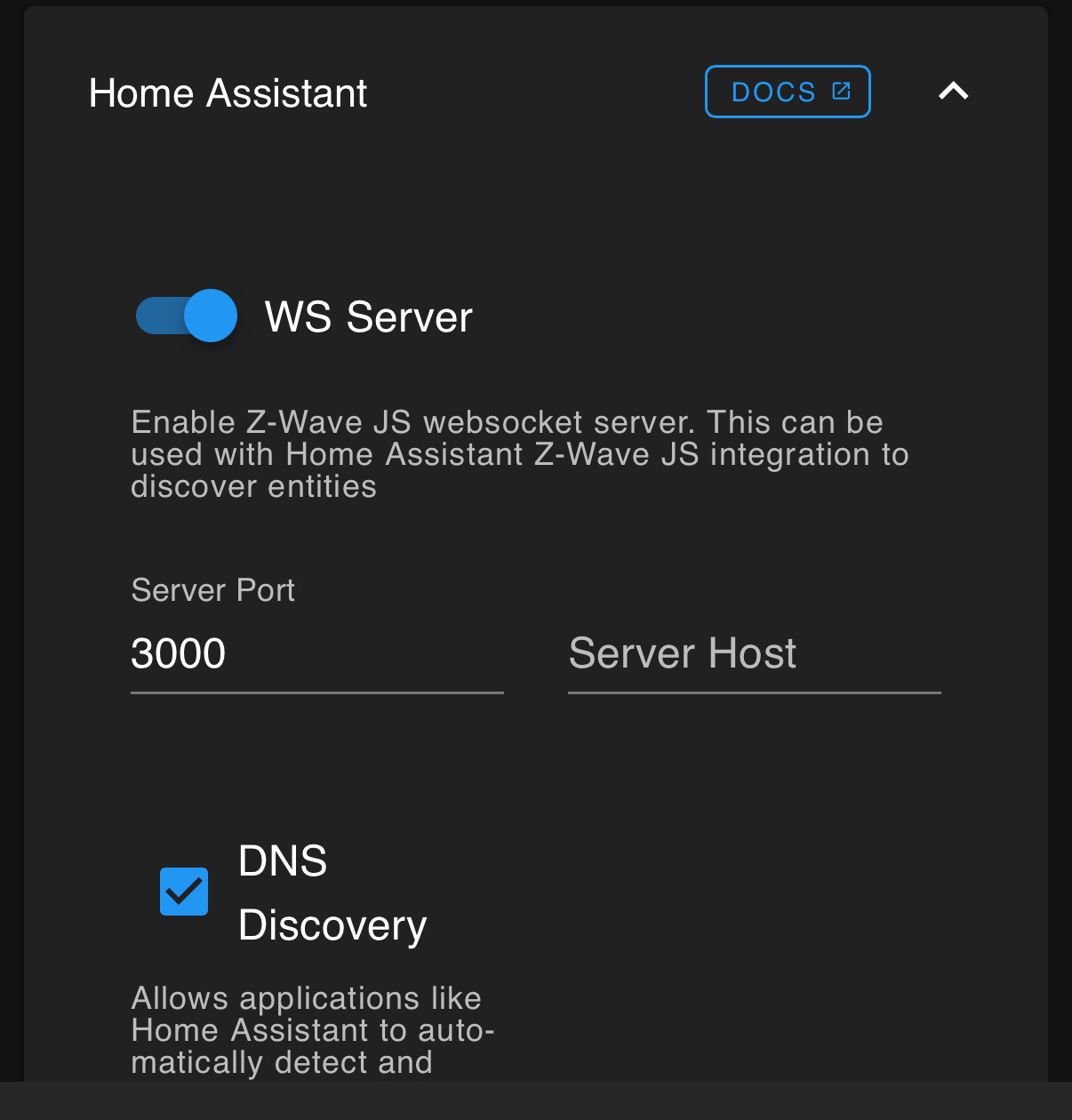Click the Home Assistant panel title
This screenshot has height=1120, width=1072.
click(228, 93)
